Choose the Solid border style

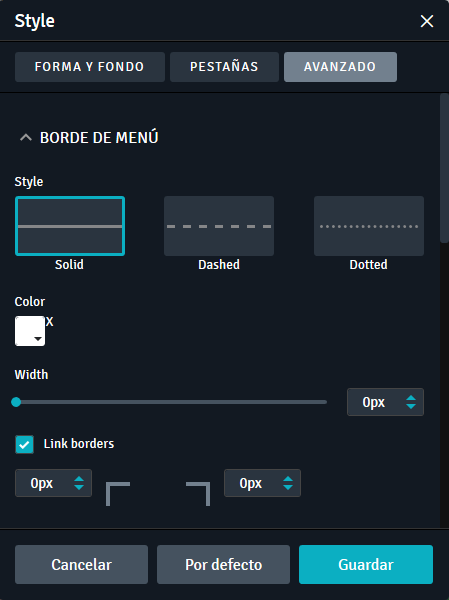[x=70, y=226]
